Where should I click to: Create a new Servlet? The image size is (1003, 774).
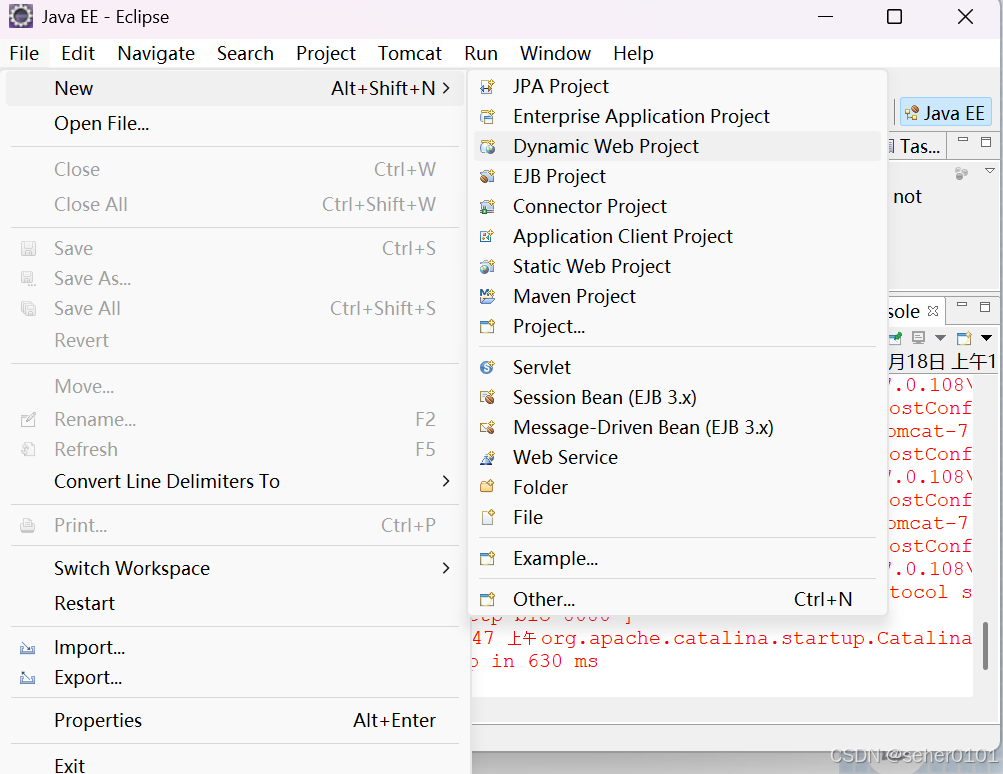[x=677, y=367]
